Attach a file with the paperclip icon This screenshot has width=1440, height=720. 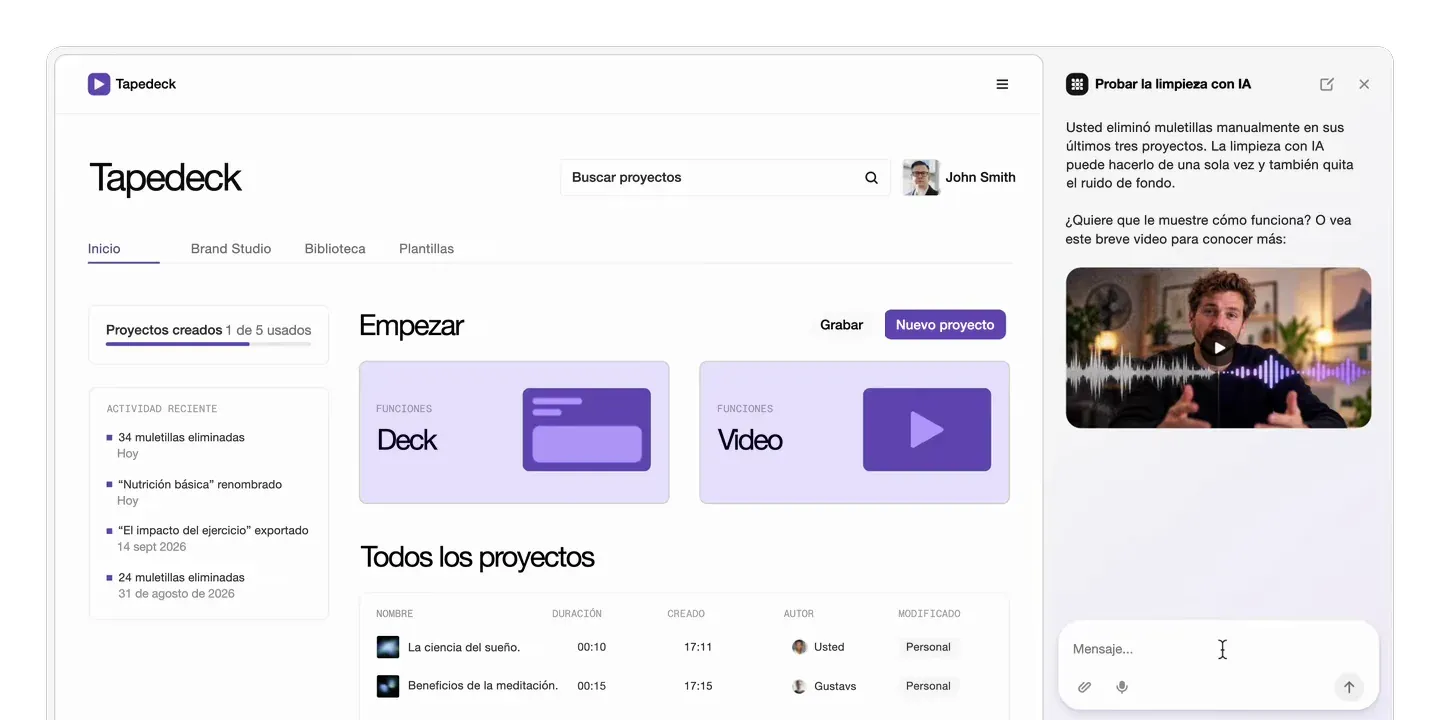pyautogui.click(x=1084, y=687)
